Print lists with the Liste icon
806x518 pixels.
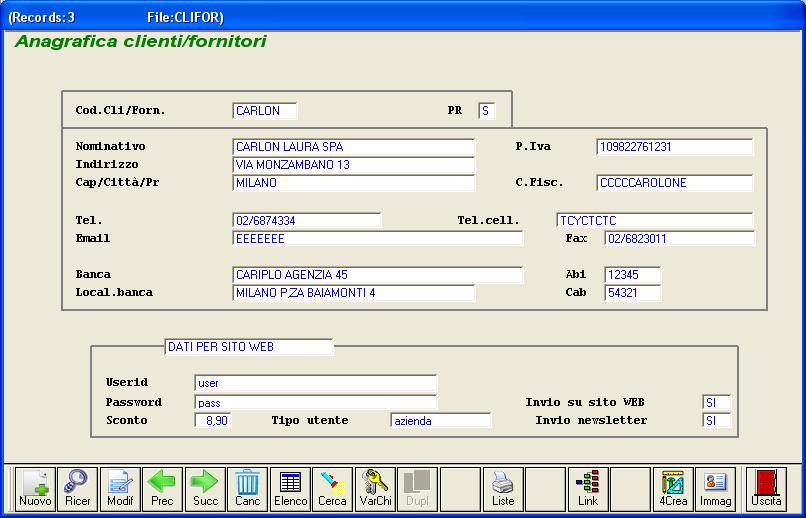(x=503, y=489)
